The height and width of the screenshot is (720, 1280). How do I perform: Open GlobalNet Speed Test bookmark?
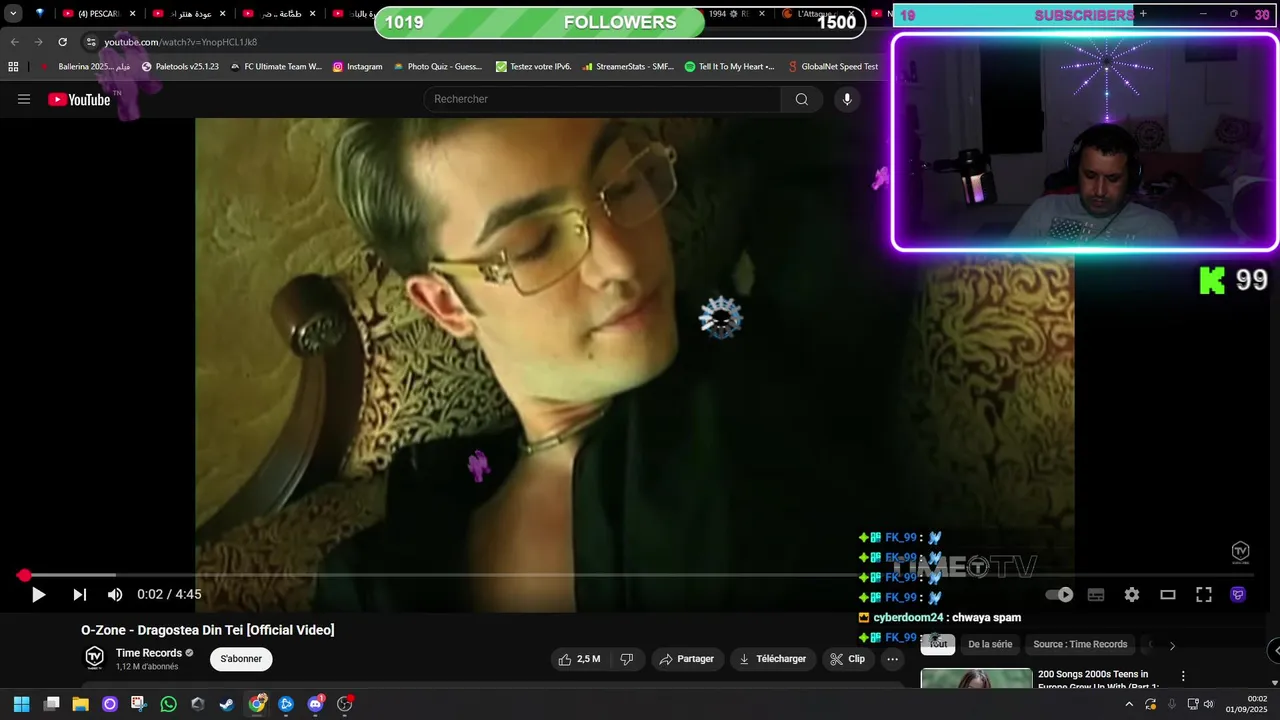833,67
